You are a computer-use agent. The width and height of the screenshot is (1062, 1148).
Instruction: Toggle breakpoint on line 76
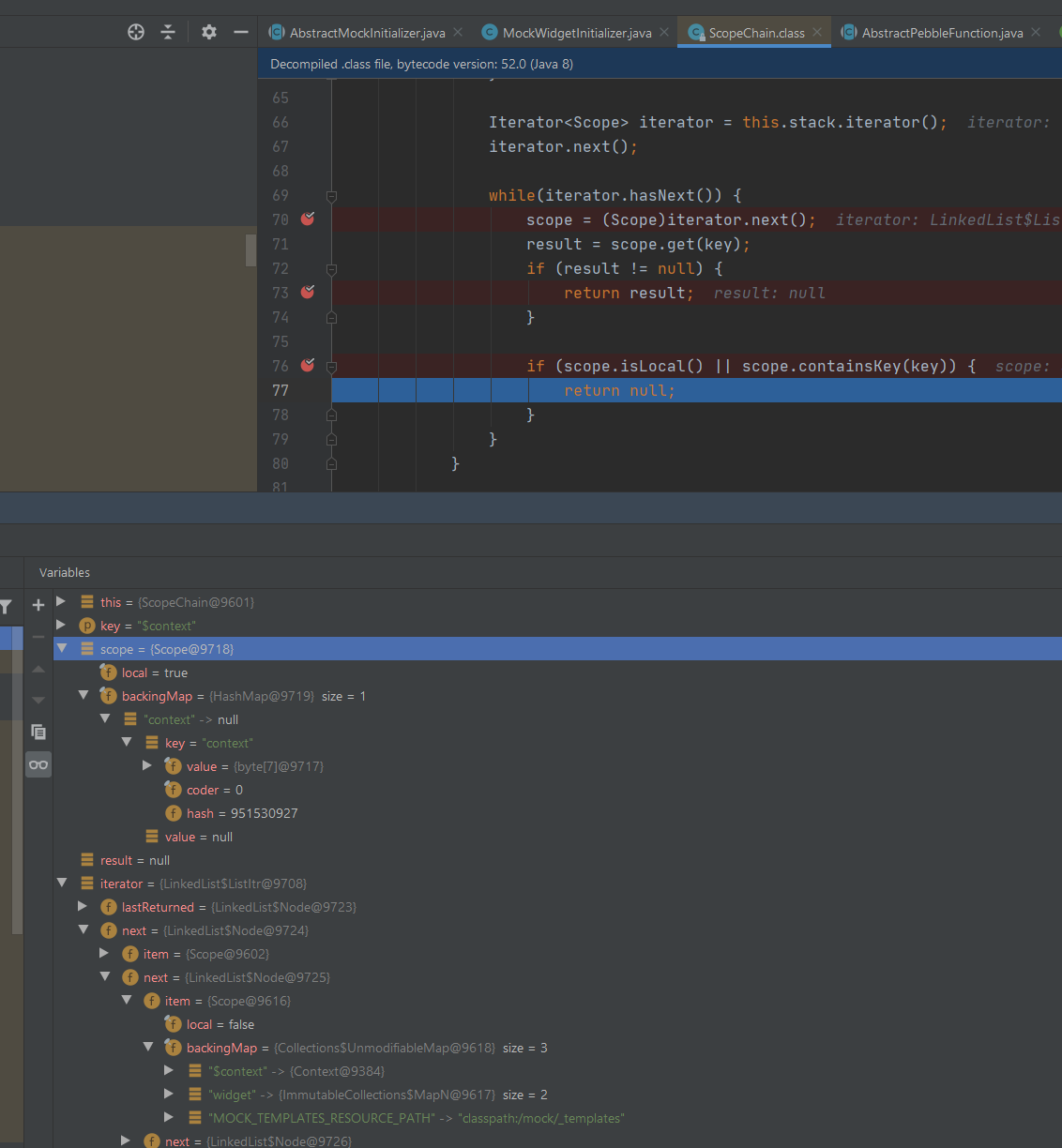point(308,365)
